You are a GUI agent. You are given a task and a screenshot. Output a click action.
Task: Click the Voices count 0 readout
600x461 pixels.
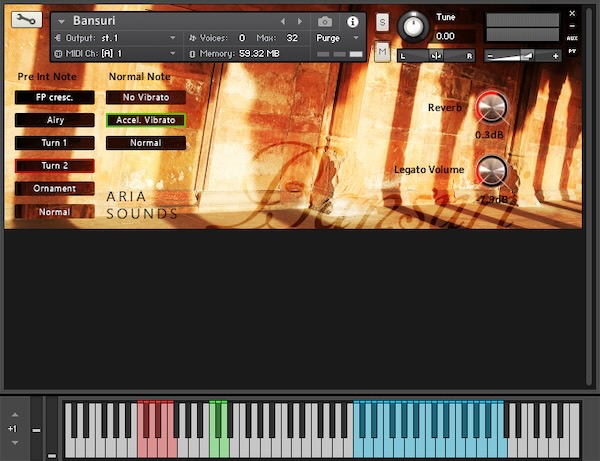click(x=242, y=38)
